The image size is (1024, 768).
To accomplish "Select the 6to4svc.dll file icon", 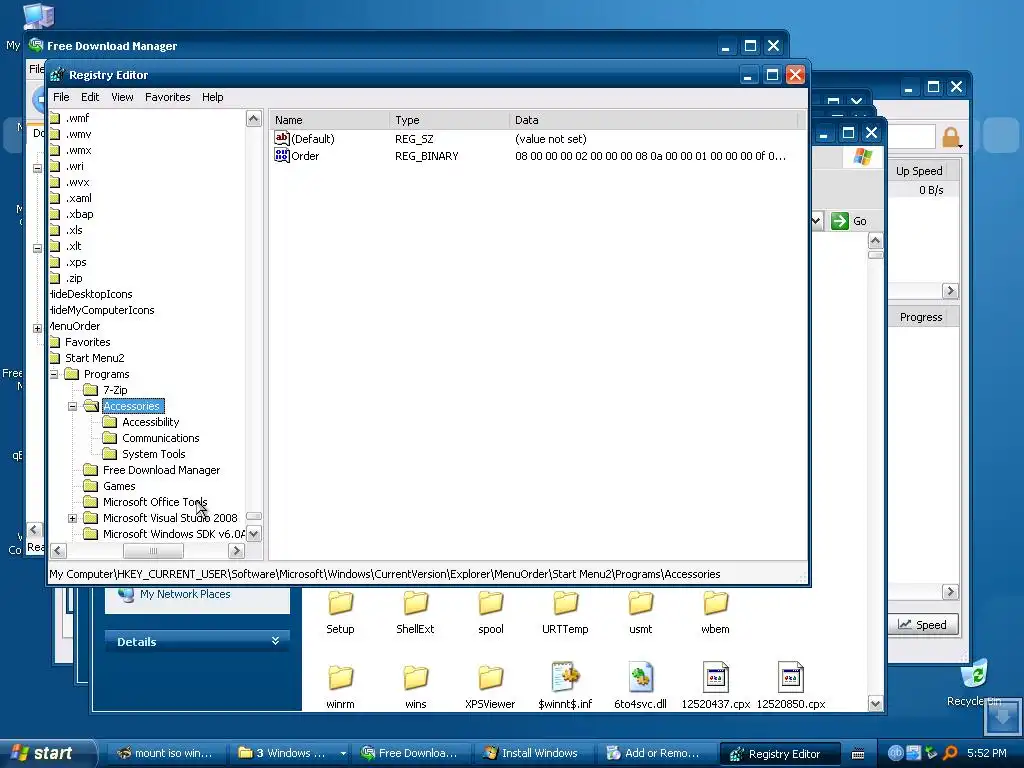I will (x=640, y=677).
